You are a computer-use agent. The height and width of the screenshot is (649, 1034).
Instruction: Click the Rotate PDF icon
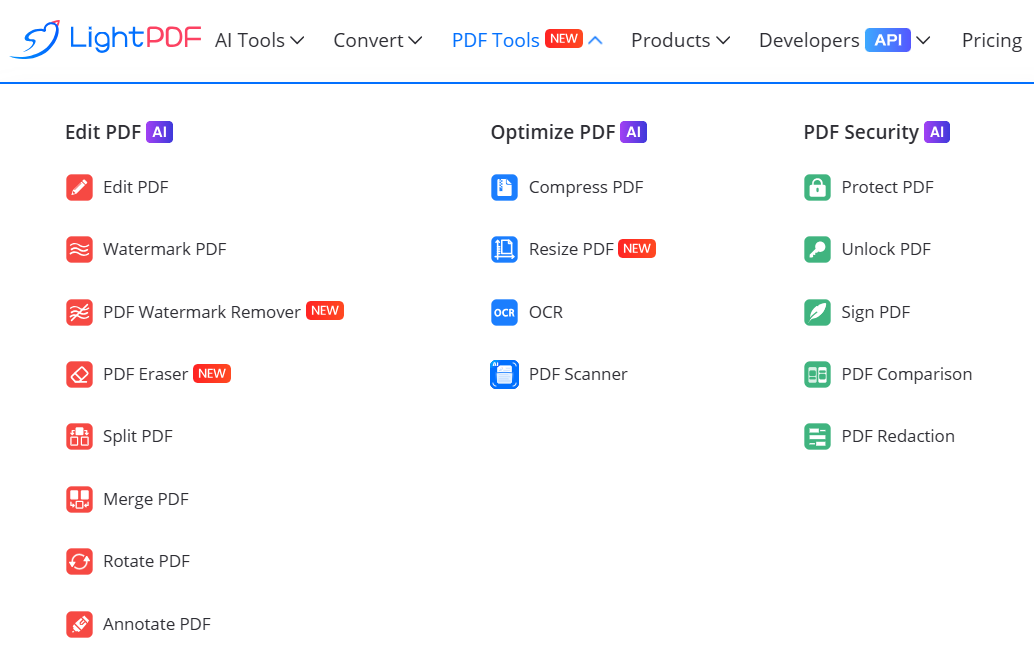(79, 561)
